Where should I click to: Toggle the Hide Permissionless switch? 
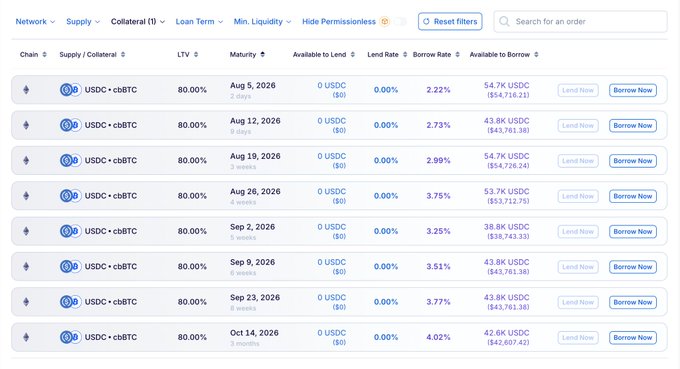(x=400, y=22)
